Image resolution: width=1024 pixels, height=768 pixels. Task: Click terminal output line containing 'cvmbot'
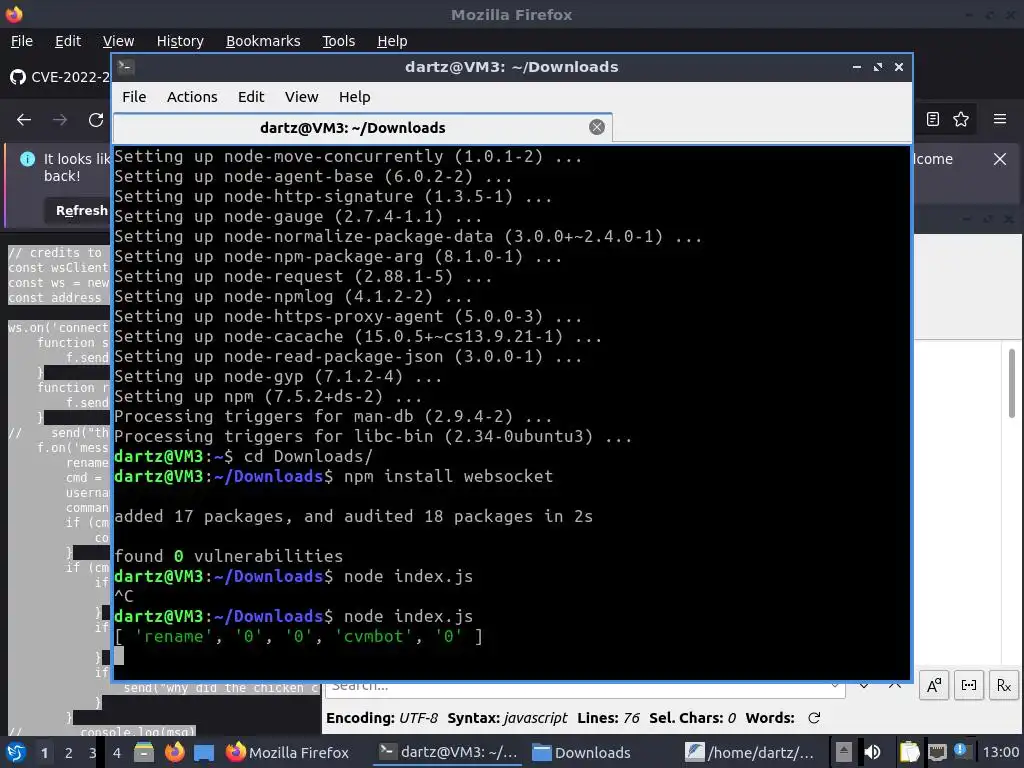pos(298,636)
